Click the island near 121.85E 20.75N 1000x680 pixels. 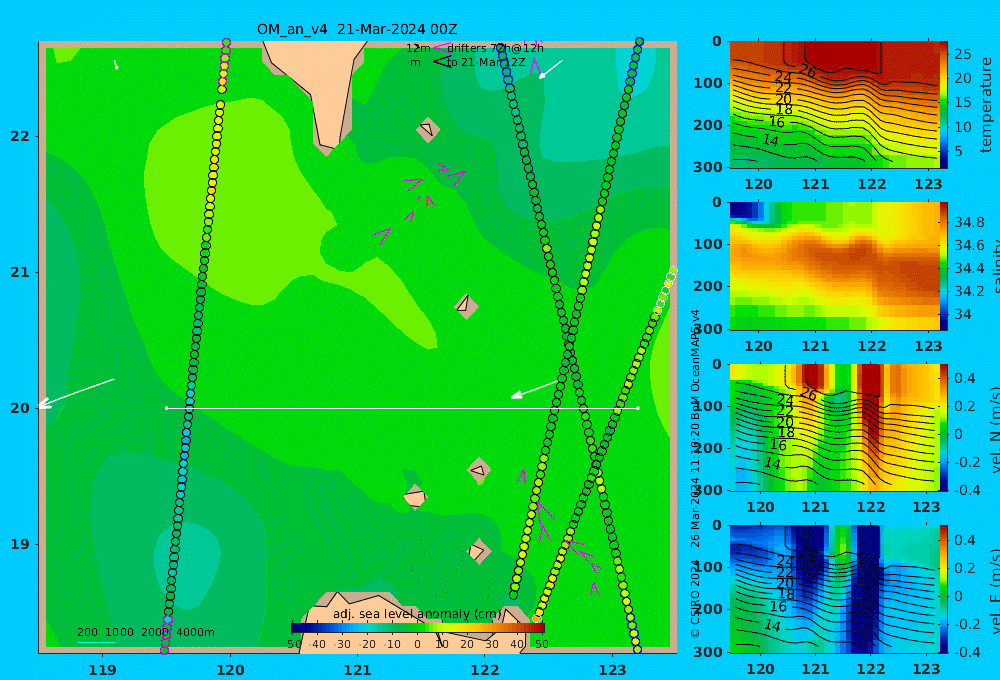pos(466,306)
